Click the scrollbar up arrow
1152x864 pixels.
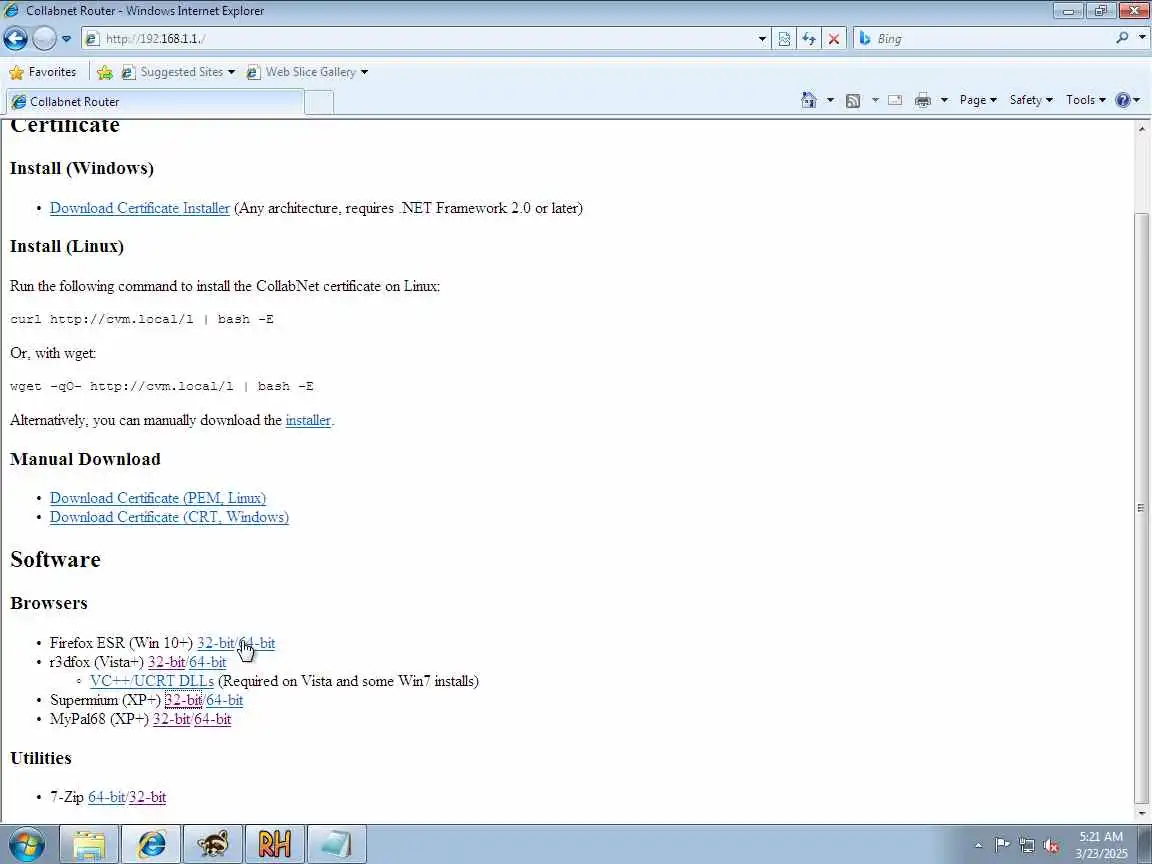point(1141,128)
